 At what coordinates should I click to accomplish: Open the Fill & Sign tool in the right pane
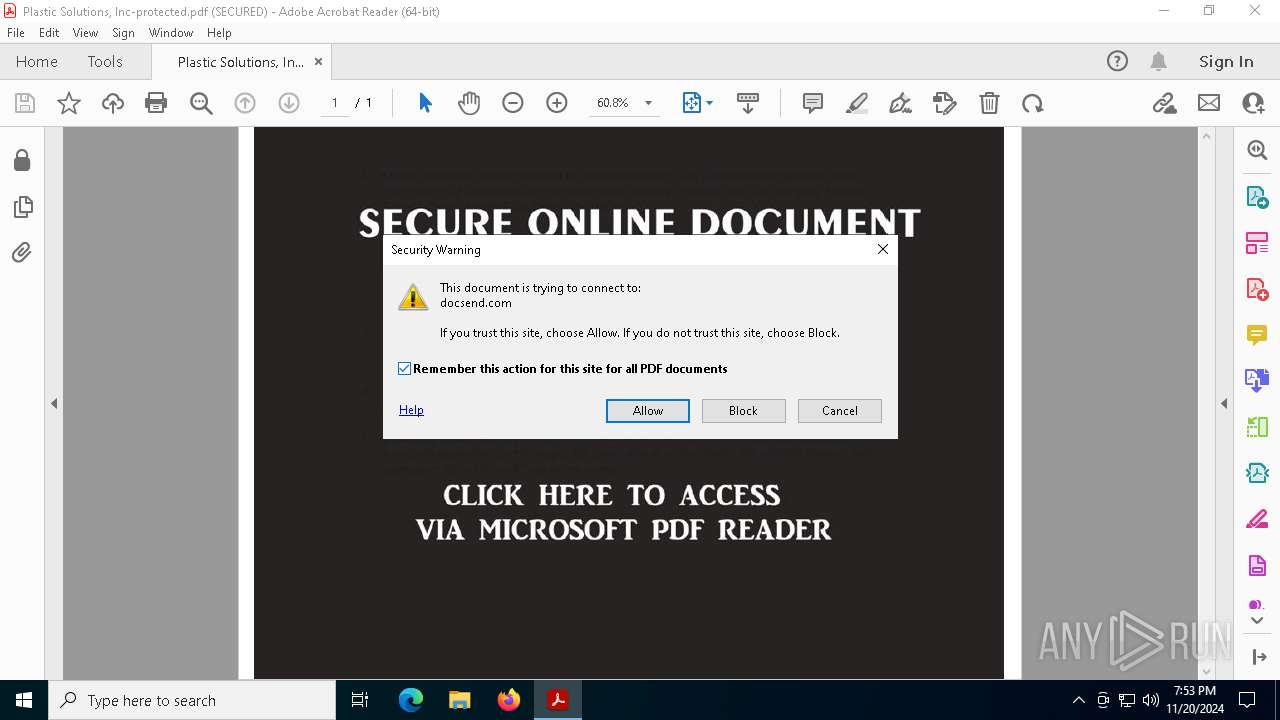pyautogui.click(x=1257, y=519)
